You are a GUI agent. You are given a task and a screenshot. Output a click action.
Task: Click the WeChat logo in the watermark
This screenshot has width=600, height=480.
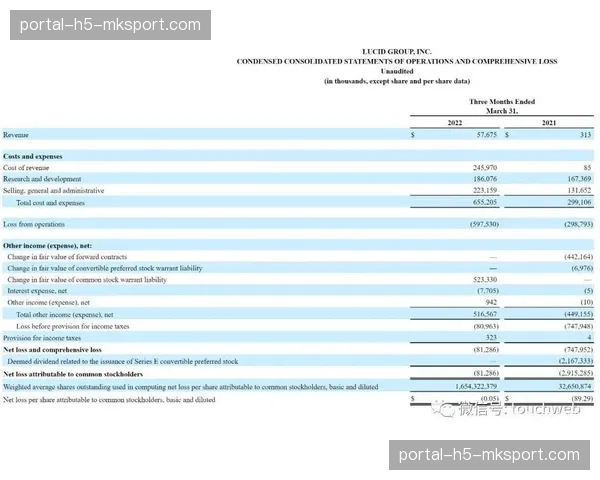(441, 408)
